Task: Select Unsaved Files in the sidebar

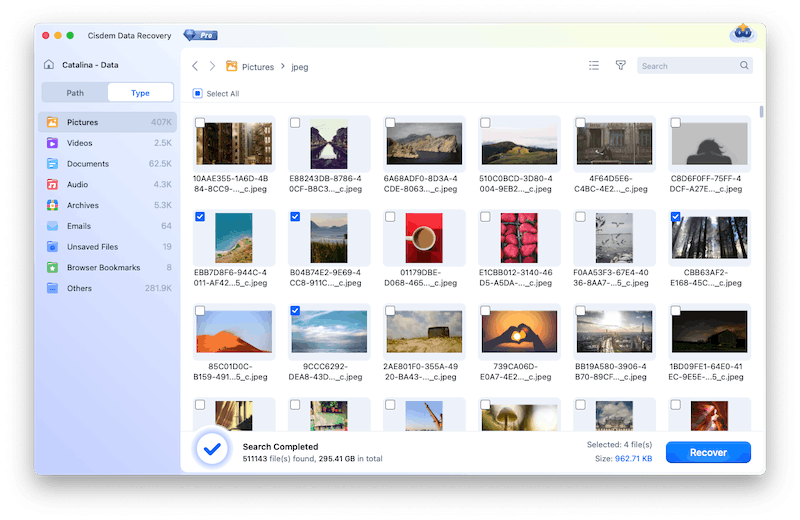Action: 107,246
